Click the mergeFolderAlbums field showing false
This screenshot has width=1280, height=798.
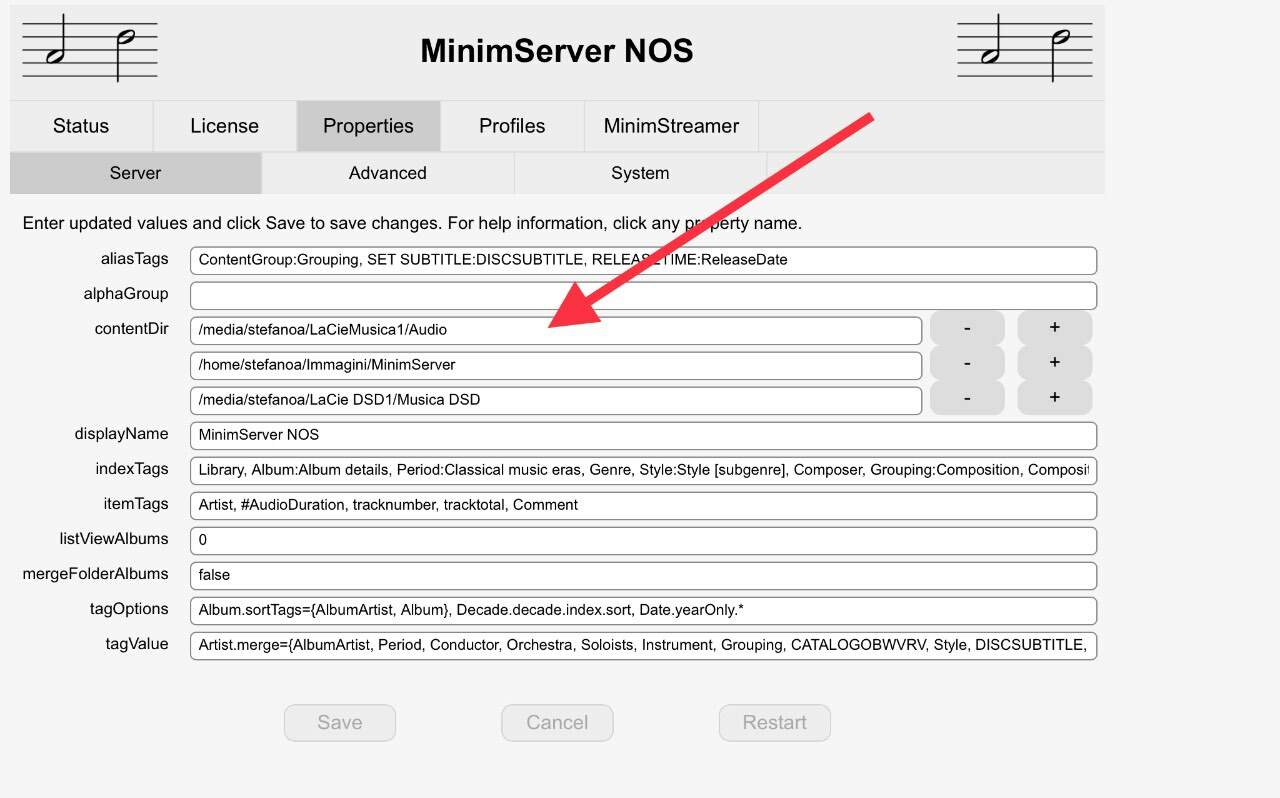643,575
